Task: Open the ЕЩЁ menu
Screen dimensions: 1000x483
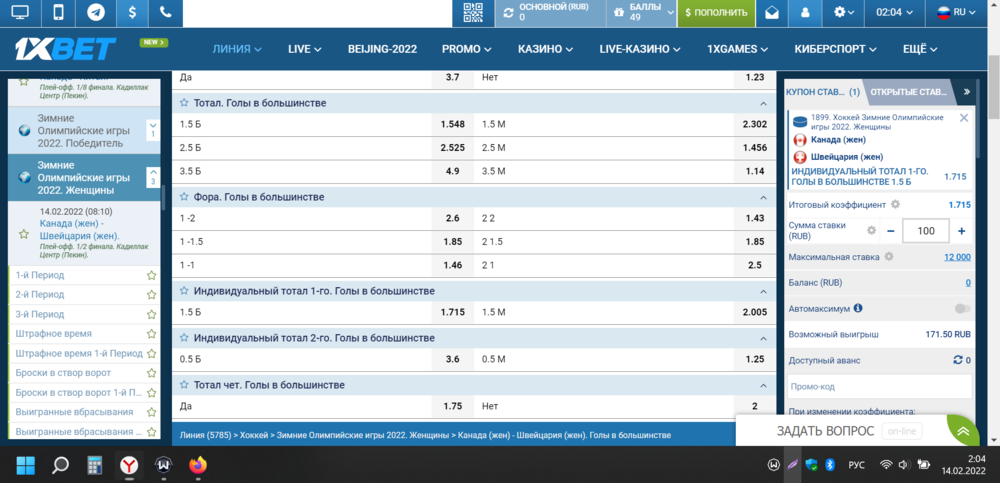Action: [x=920, y=49]
